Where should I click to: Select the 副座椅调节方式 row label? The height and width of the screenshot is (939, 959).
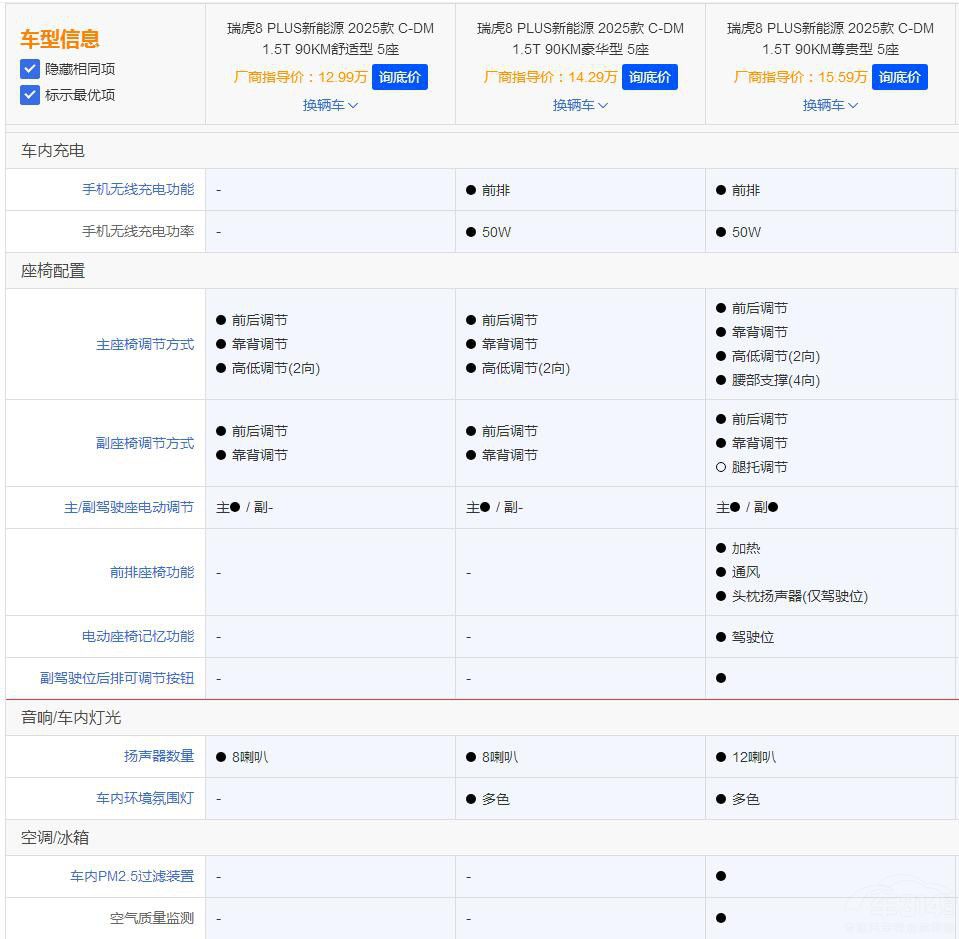[x=145, y=443]
